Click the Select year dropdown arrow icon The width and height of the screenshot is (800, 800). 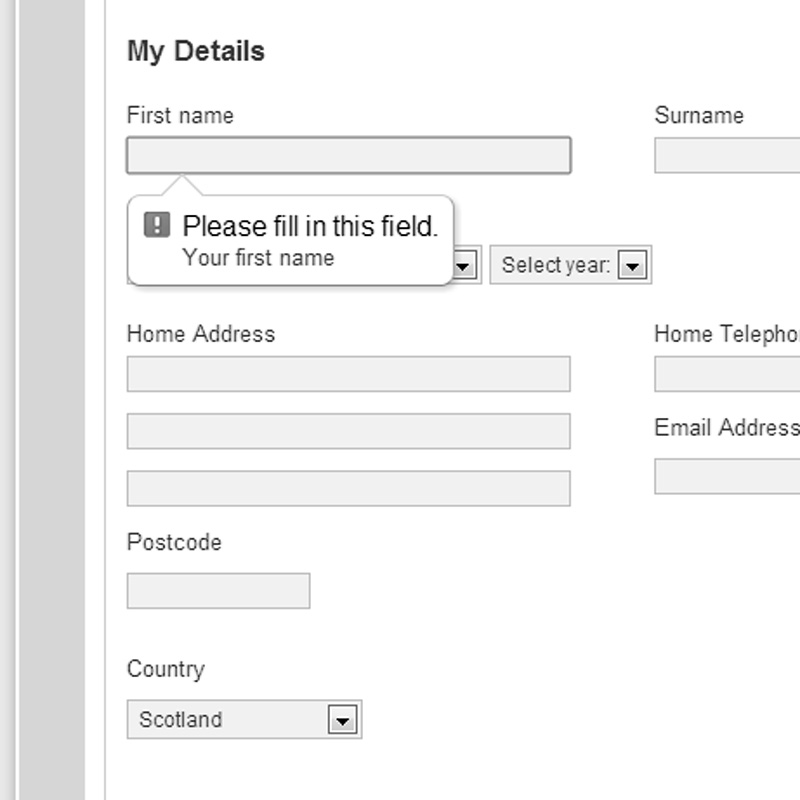pos(632,265)
